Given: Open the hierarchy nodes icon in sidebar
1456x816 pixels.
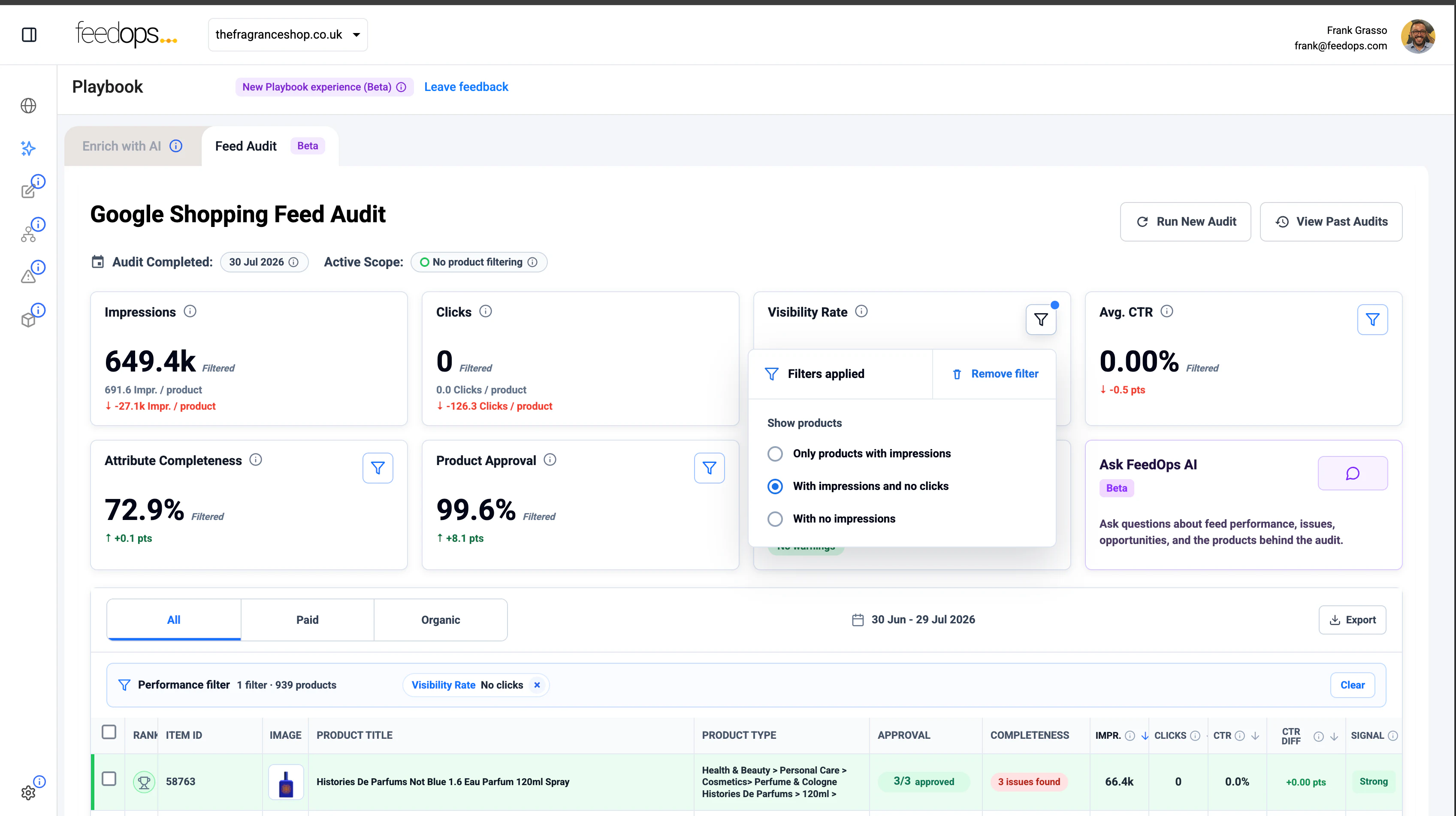Looking at the screenshot, I should point(28,234).
